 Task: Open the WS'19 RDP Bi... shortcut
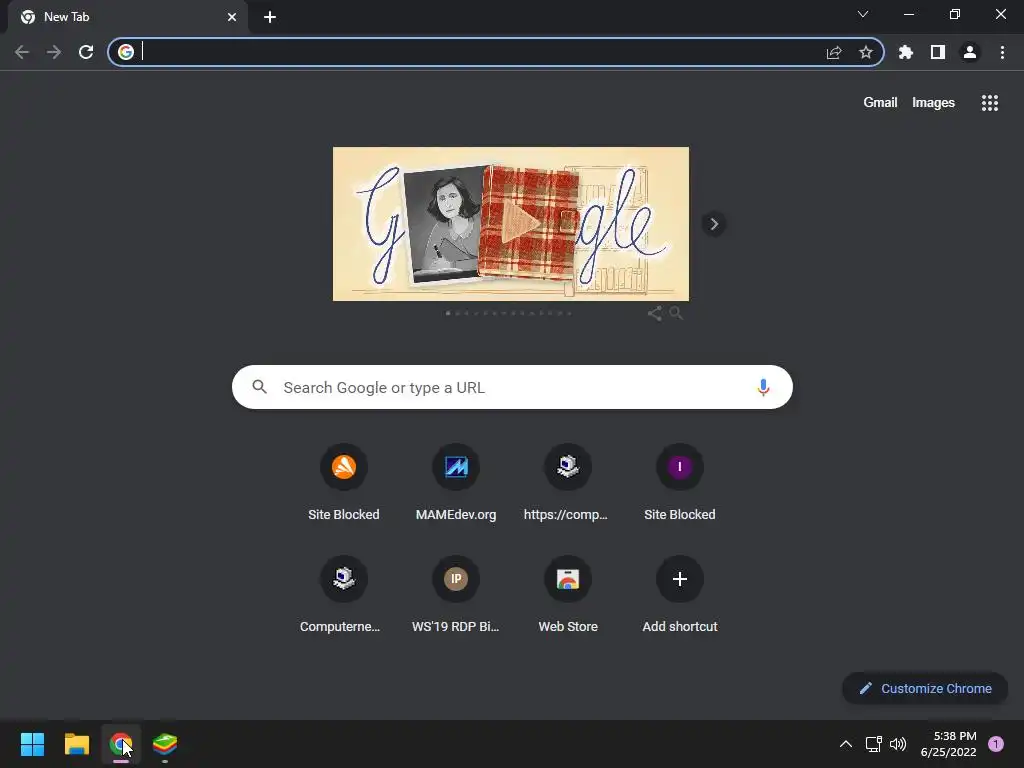(x=456, y=595)
